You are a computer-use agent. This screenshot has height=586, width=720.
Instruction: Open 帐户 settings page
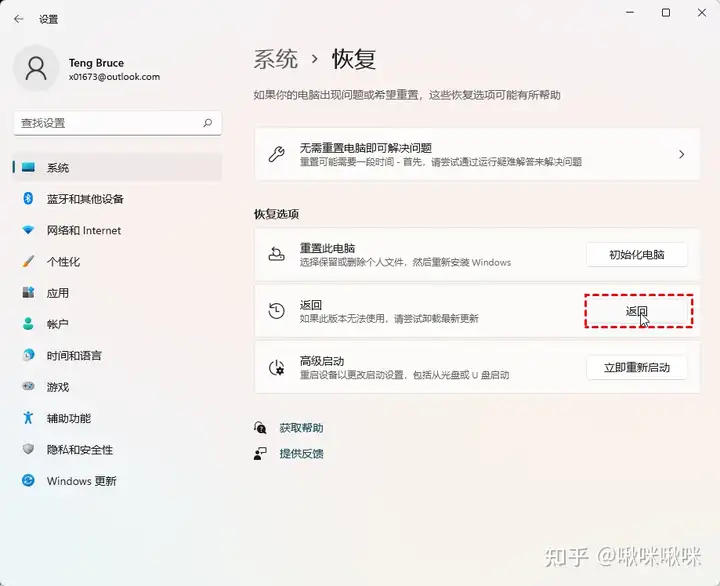117,324
